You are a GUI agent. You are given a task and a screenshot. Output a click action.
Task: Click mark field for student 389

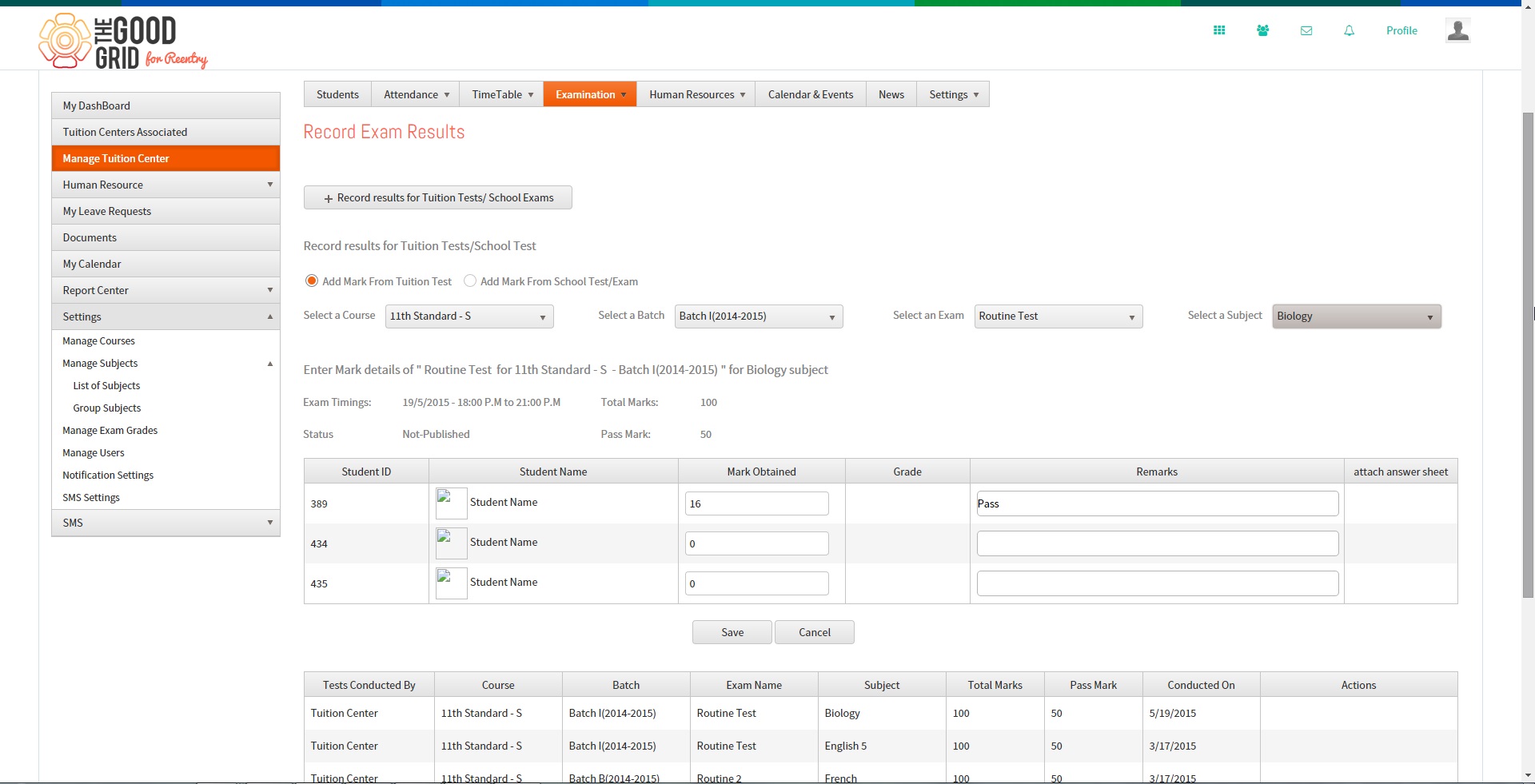coord(757,503)
